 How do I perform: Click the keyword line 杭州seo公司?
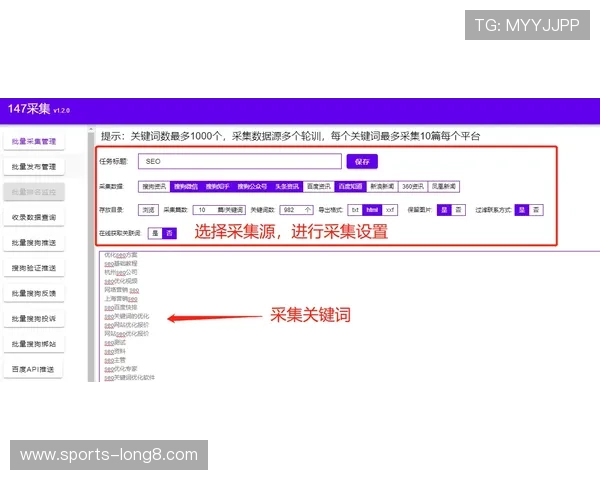121,273
